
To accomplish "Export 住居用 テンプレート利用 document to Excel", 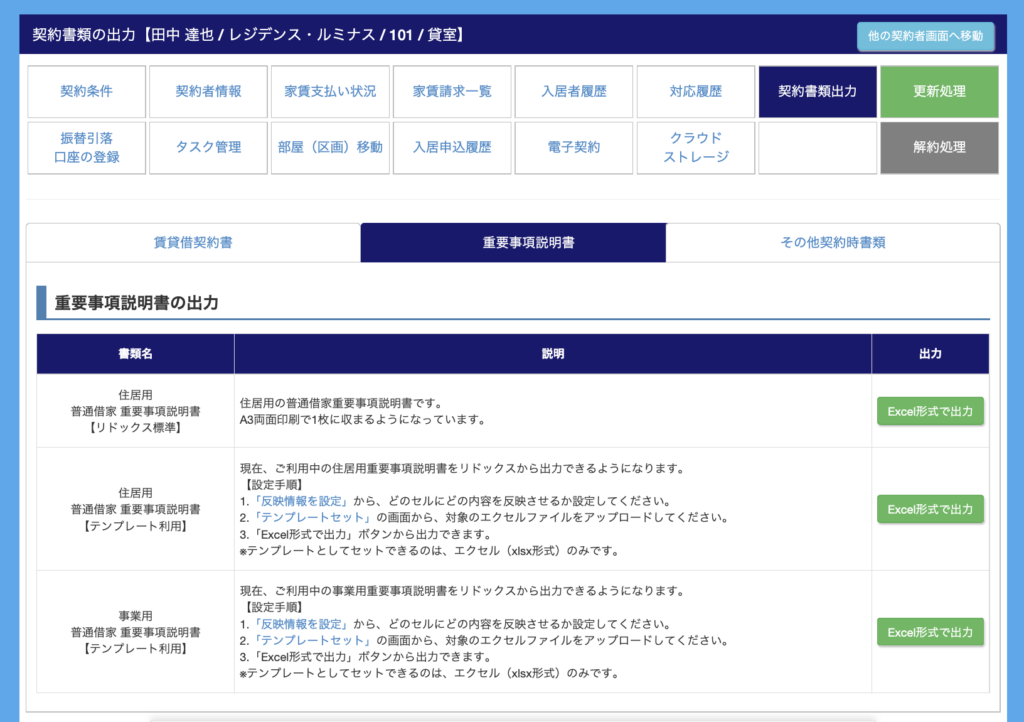I will click(930, 509).
